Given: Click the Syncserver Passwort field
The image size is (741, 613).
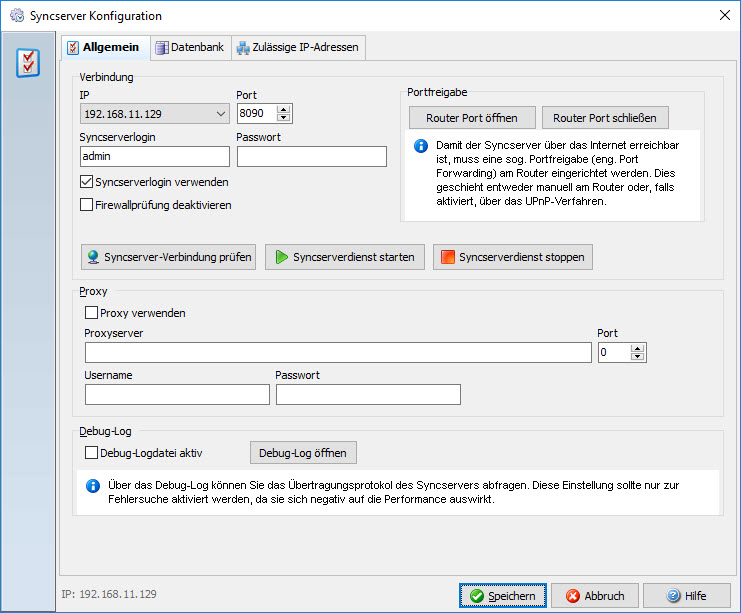Looking at the screenshot, I should [311, 156].
